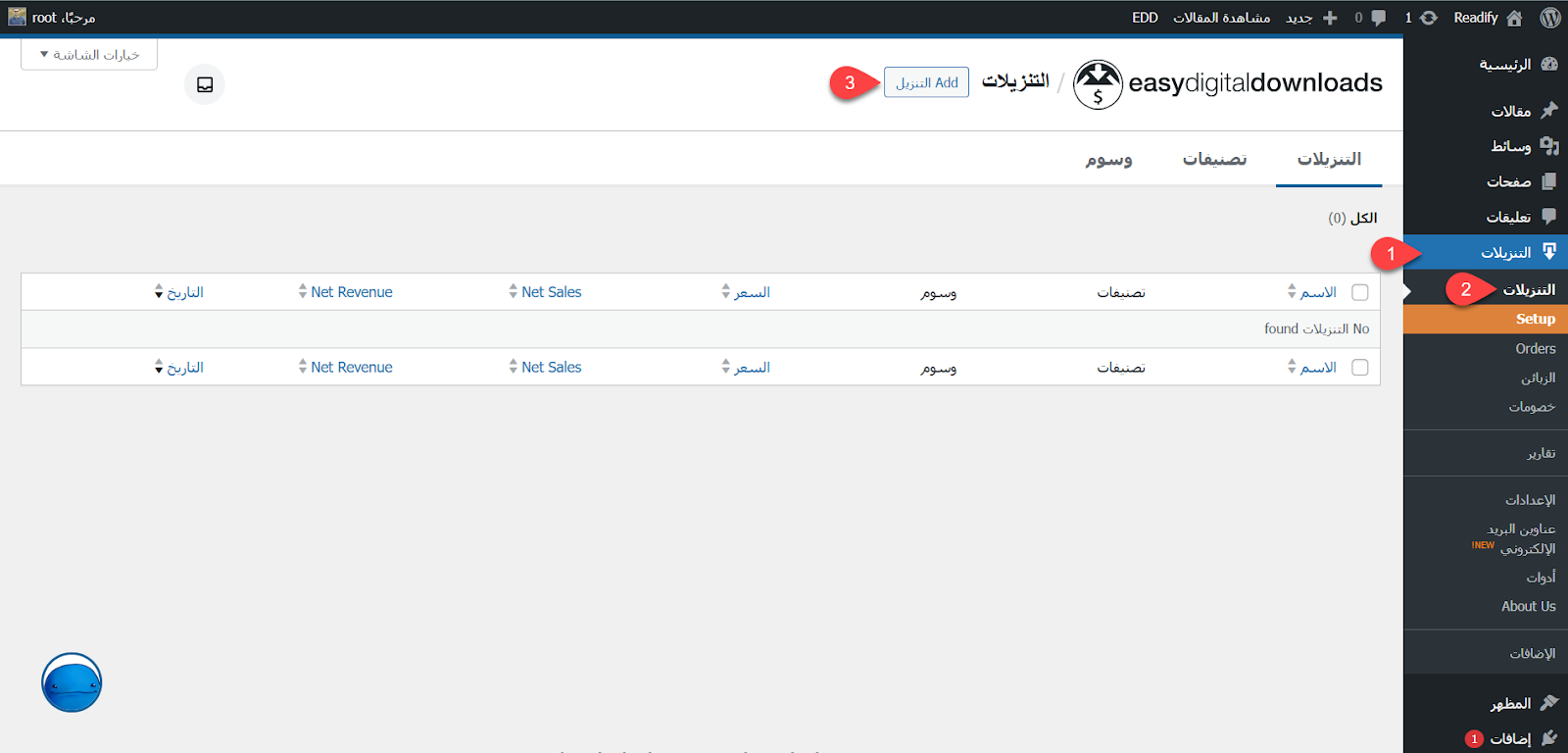1568x753 pixels.
Task: Click the categories column header
Action: pos(1121,292)
